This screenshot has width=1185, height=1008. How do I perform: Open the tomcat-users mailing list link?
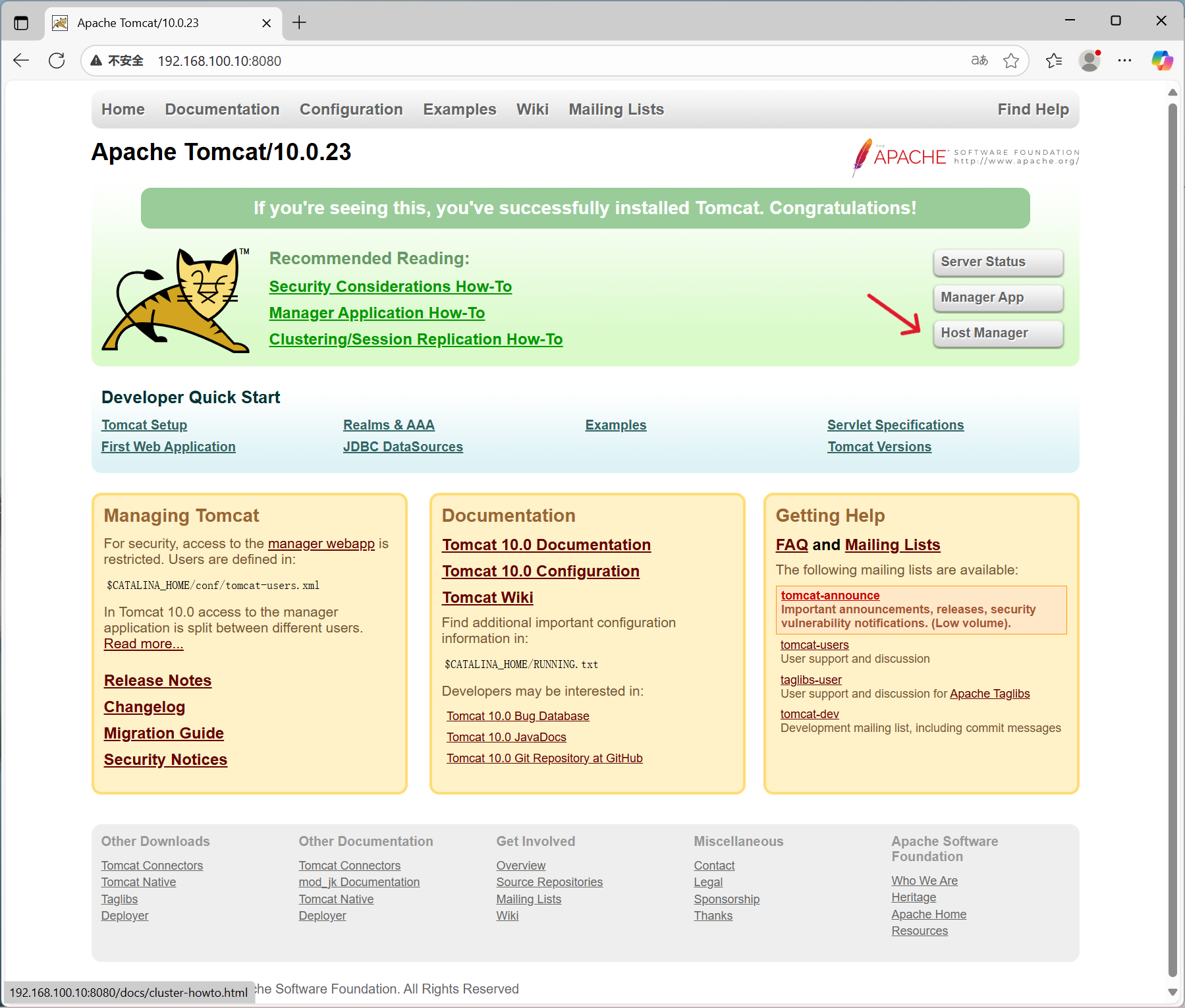pyautogui.click(x=815, y=645)
